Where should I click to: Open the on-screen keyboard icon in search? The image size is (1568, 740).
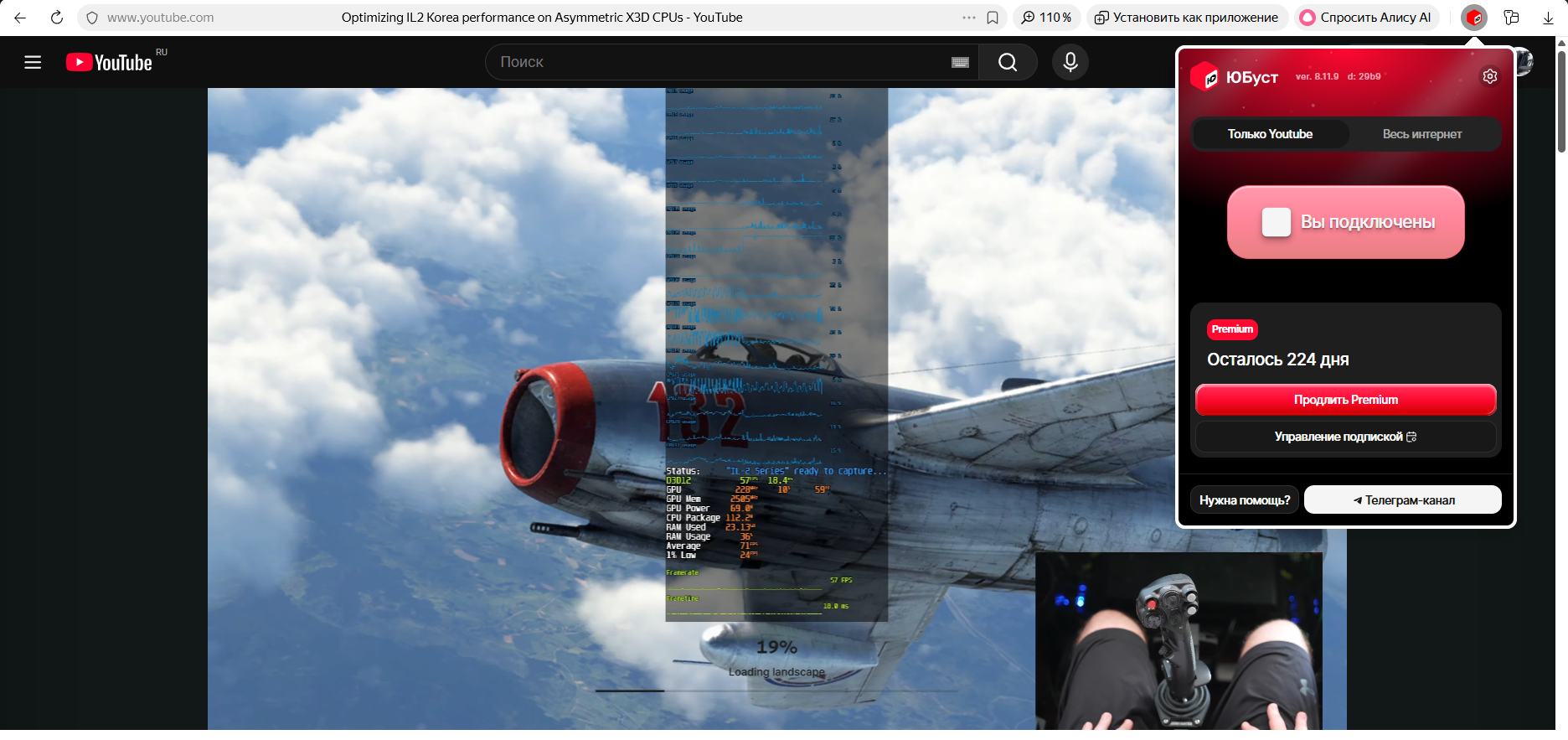coord(960,62)
